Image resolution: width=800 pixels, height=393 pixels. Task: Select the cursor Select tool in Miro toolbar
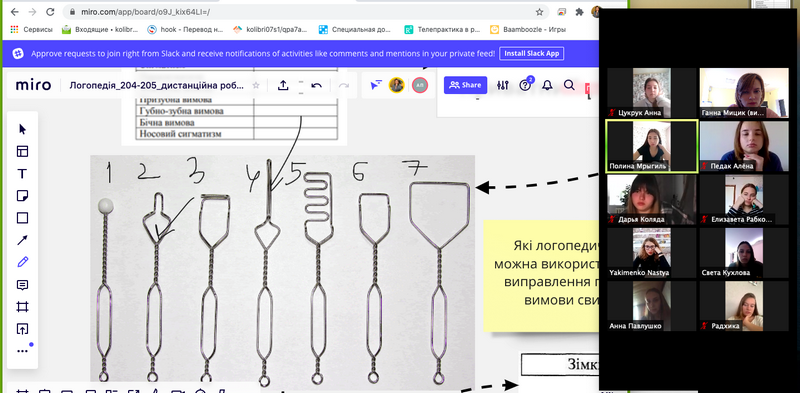tap(22, 129)
